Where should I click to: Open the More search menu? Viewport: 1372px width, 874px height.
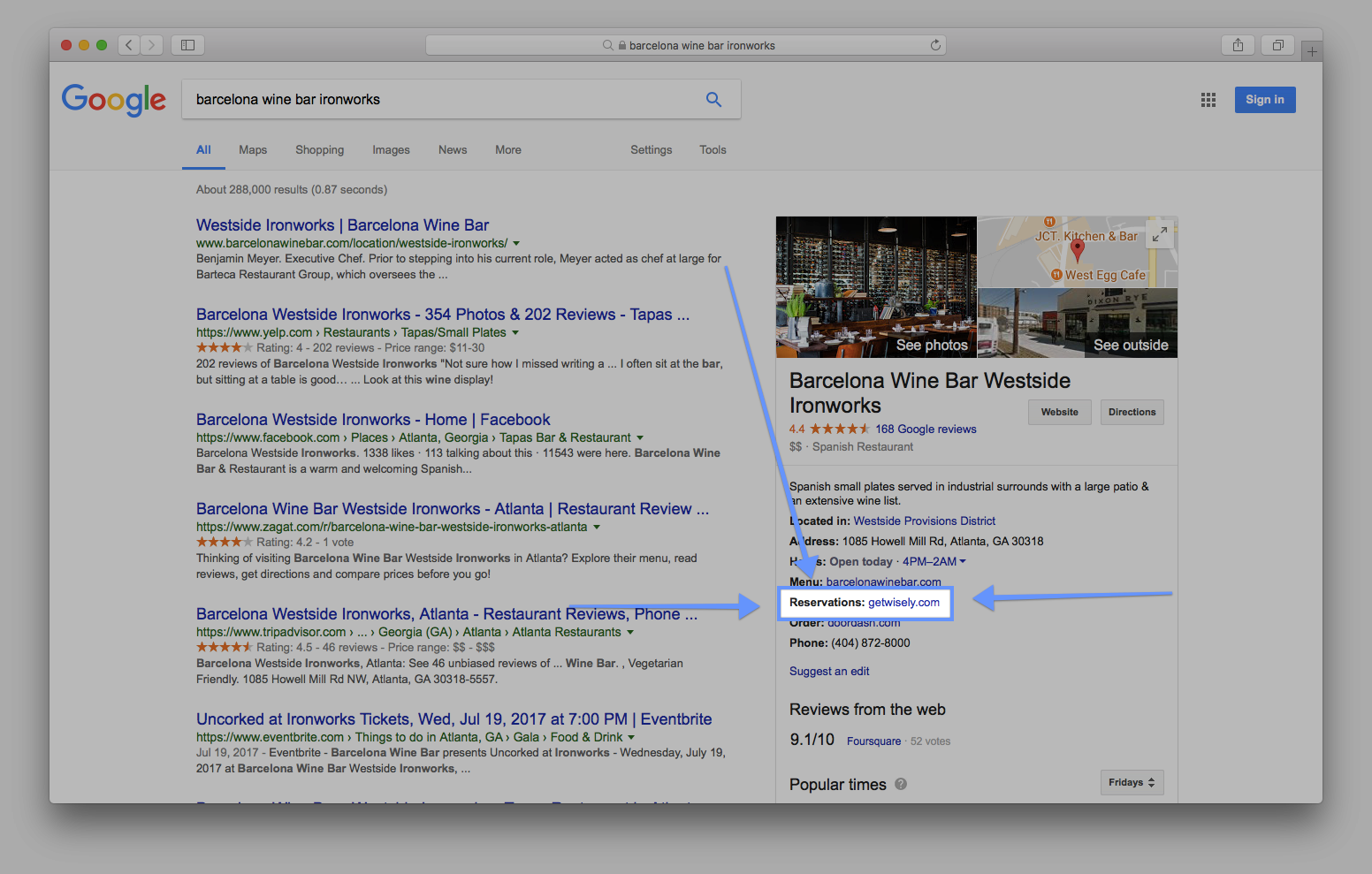(508, 149)
